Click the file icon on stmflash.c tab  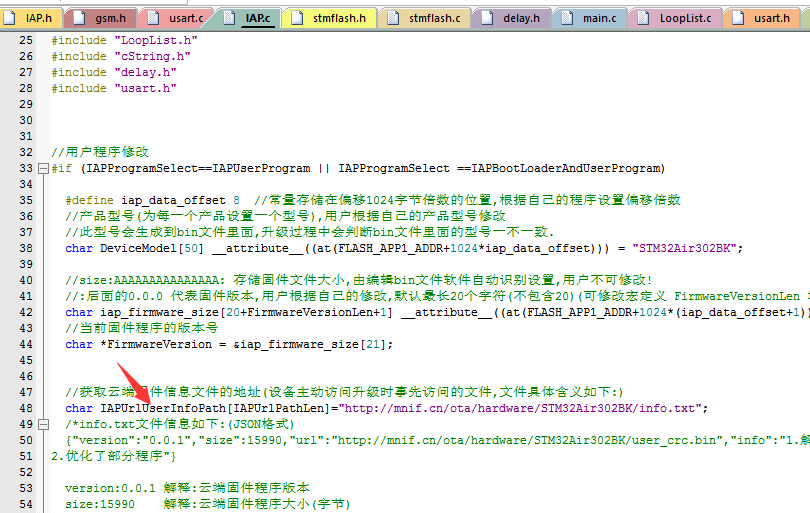[393, 18]
